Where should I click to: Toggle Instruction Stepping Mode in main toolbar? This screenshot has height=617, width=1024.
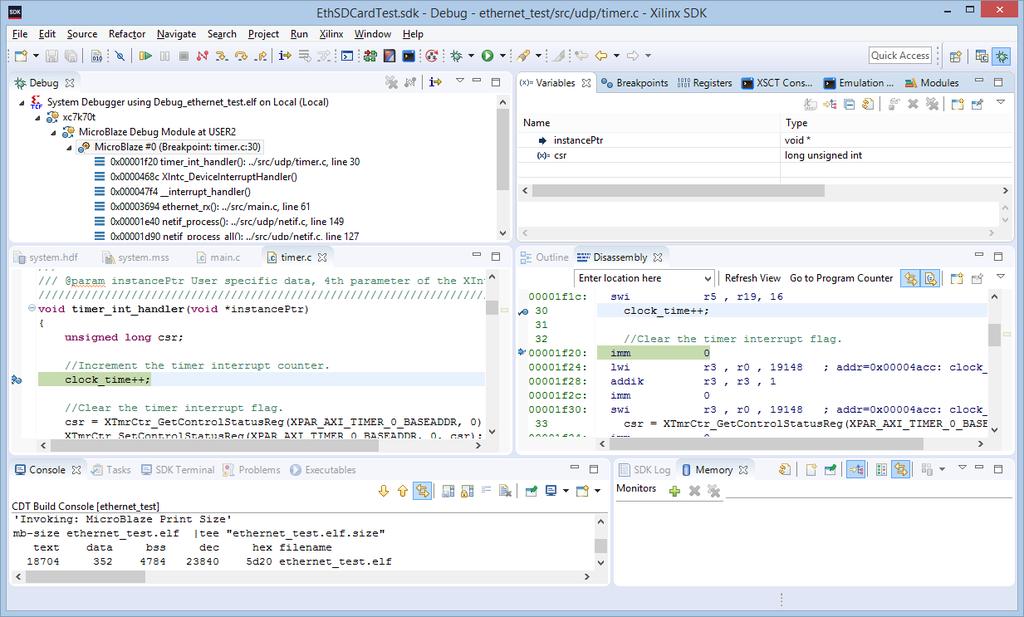(x=285, y=56)
